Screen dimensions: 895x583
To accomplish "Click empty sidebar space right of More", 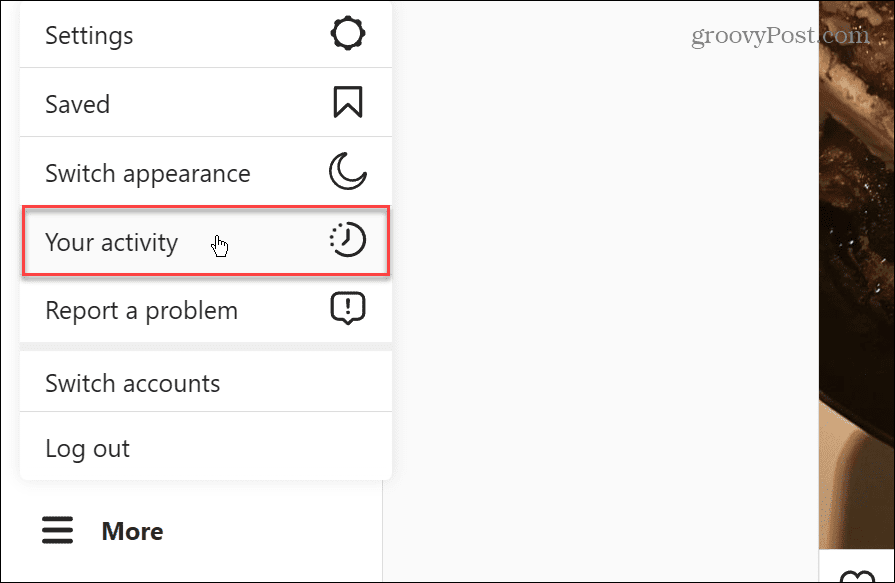I will (x=274, y=532).
